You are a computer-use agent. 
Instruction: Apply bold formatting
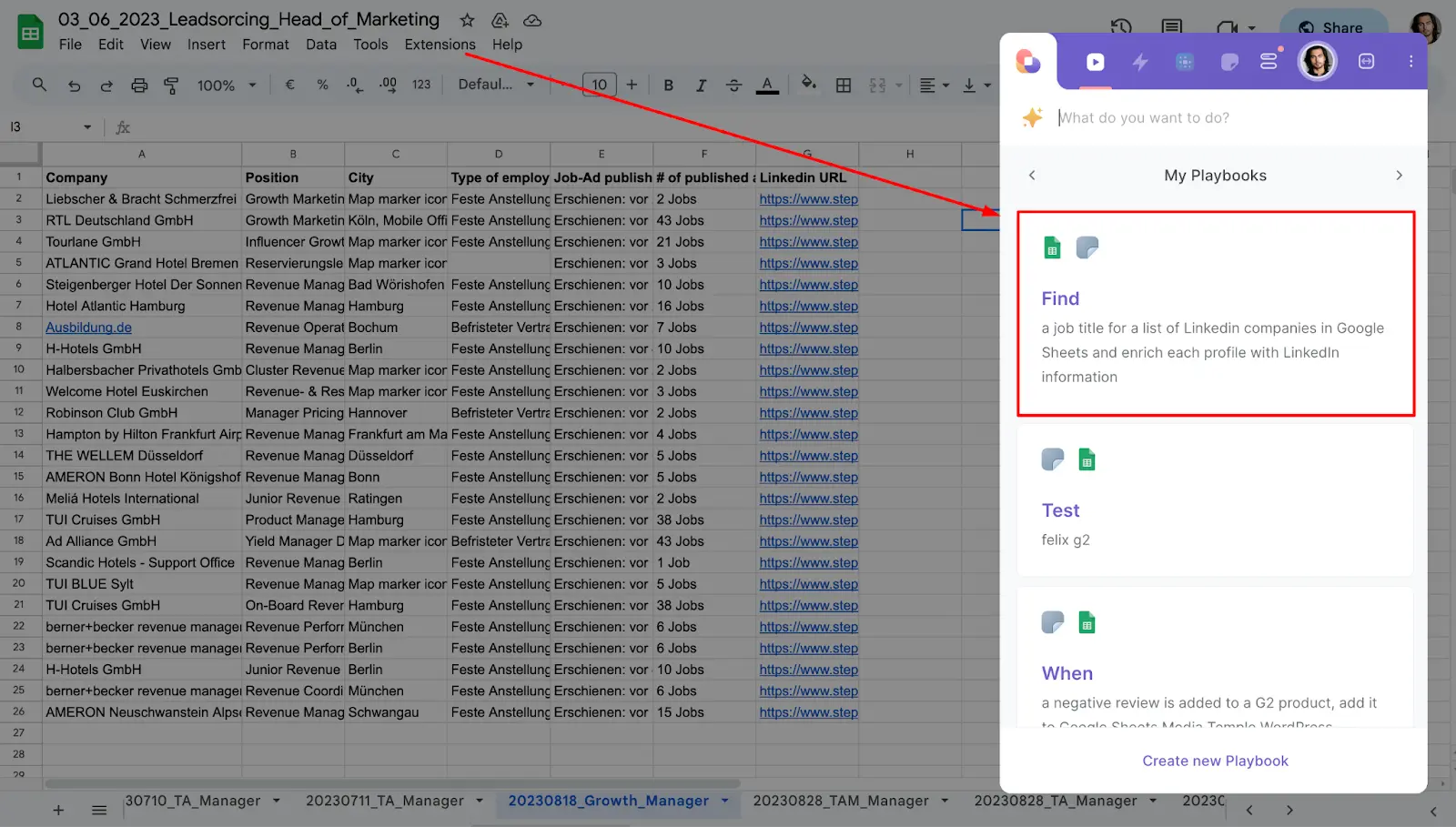click(x=669, y=85)
